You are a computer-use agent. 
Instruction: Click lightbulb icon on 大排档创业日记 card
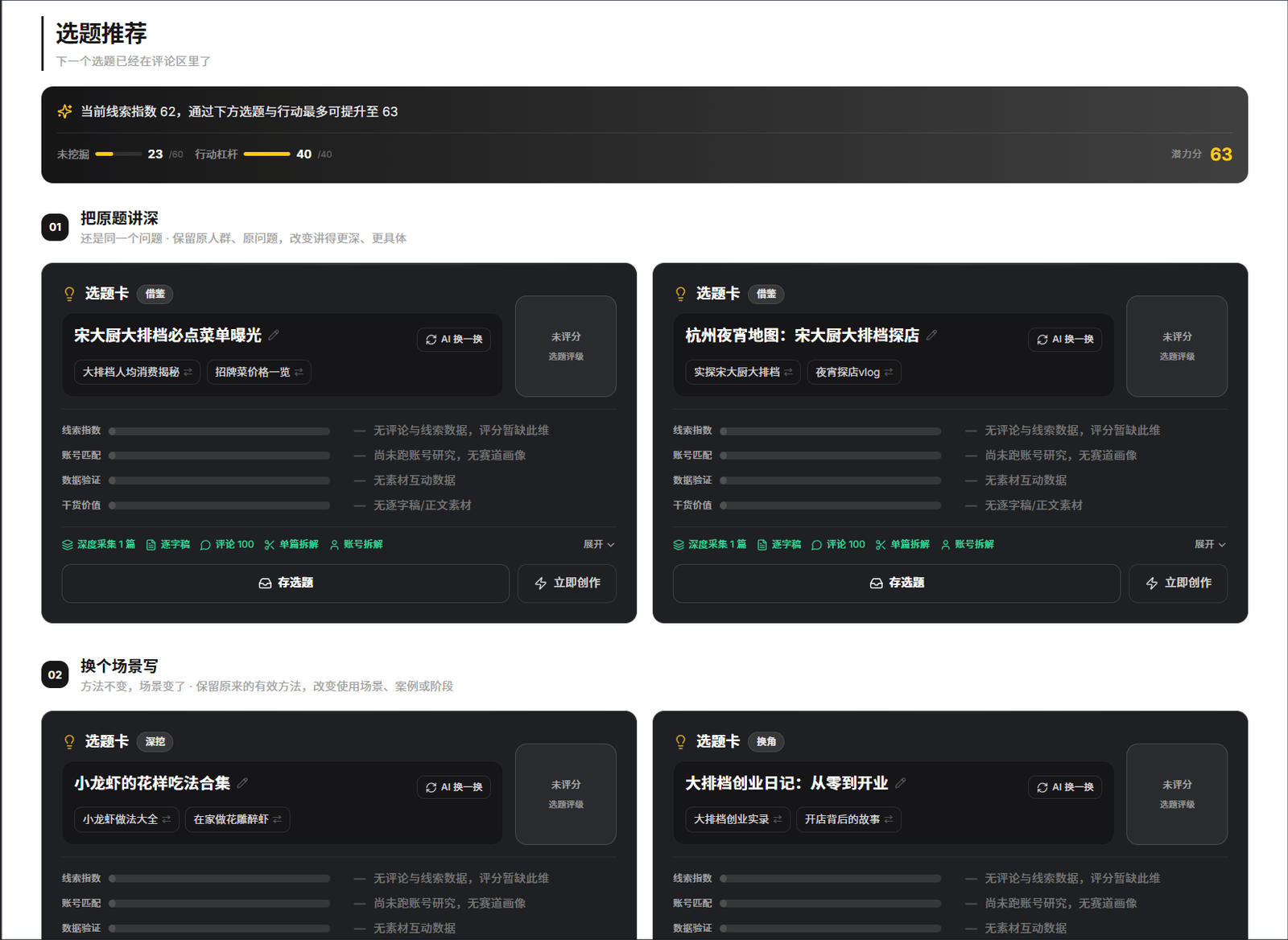coord(680,741)
